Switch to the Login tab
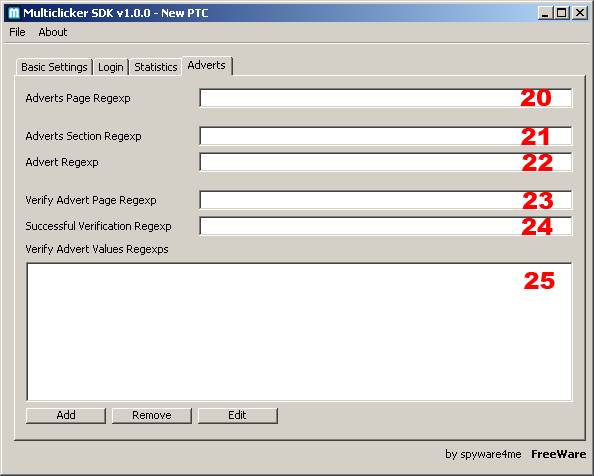Viewport: 594px width, 476px height. click(x=111, y=67)
